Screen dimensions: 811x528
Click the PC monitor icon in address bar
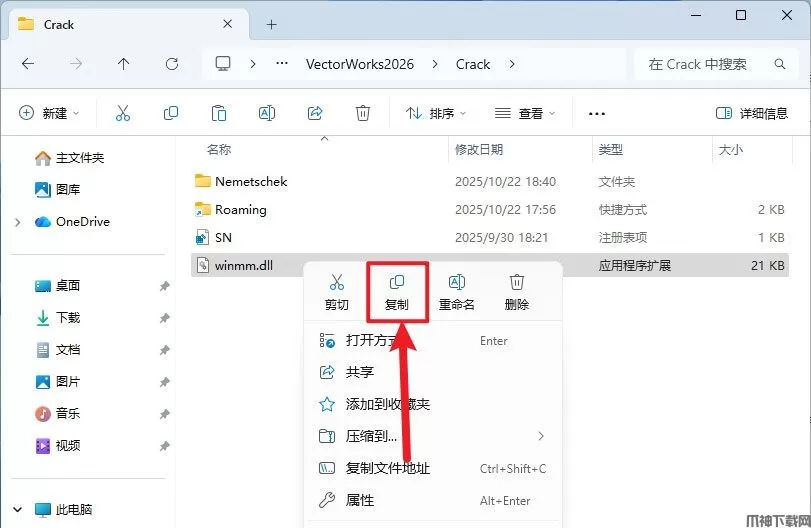223,64
